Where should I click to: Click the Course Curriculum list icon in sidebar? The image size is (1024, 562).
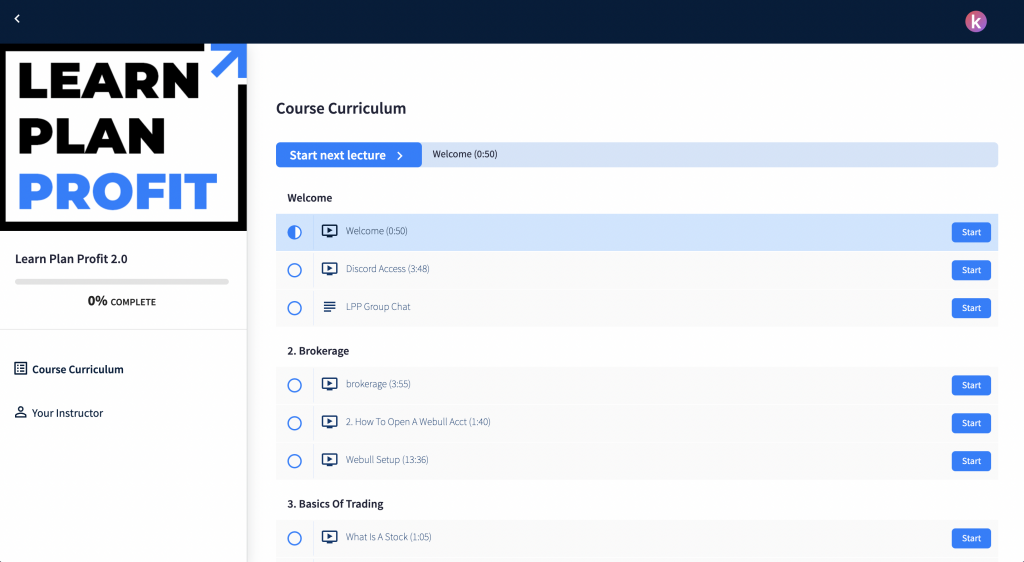(x=21, y=369)
